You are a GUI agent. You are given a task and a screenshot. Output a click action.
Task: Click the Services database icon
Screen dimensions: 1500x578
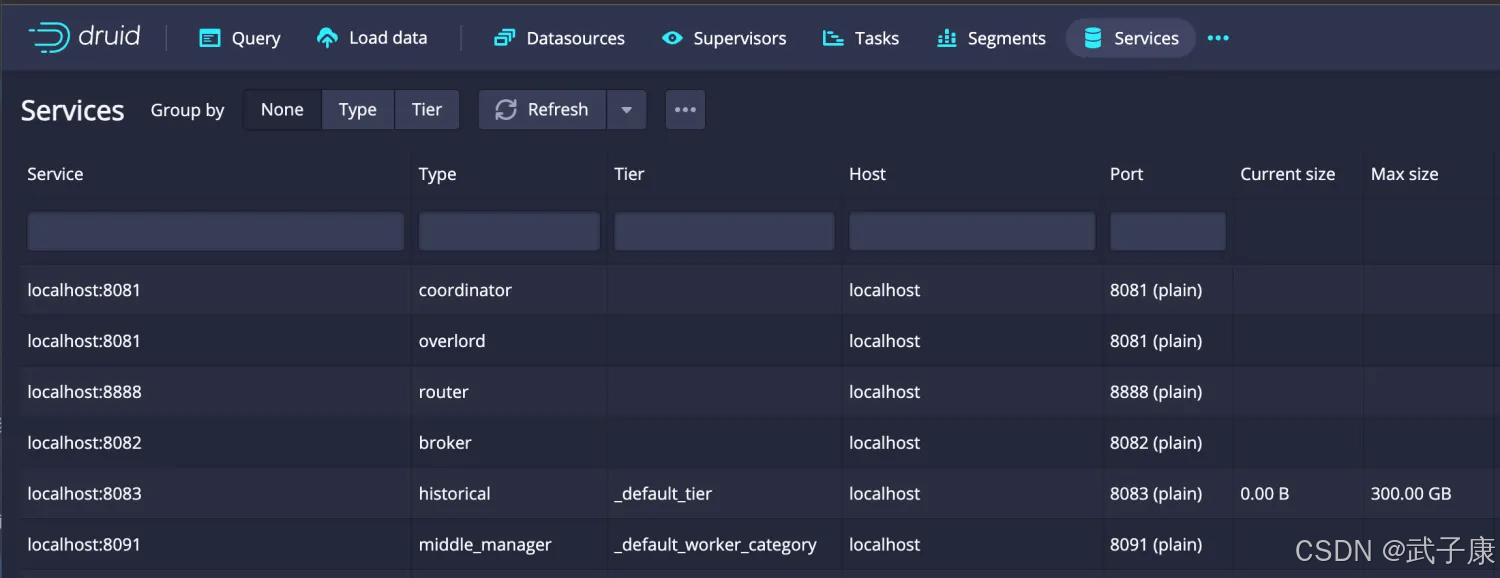point(1093,38)
